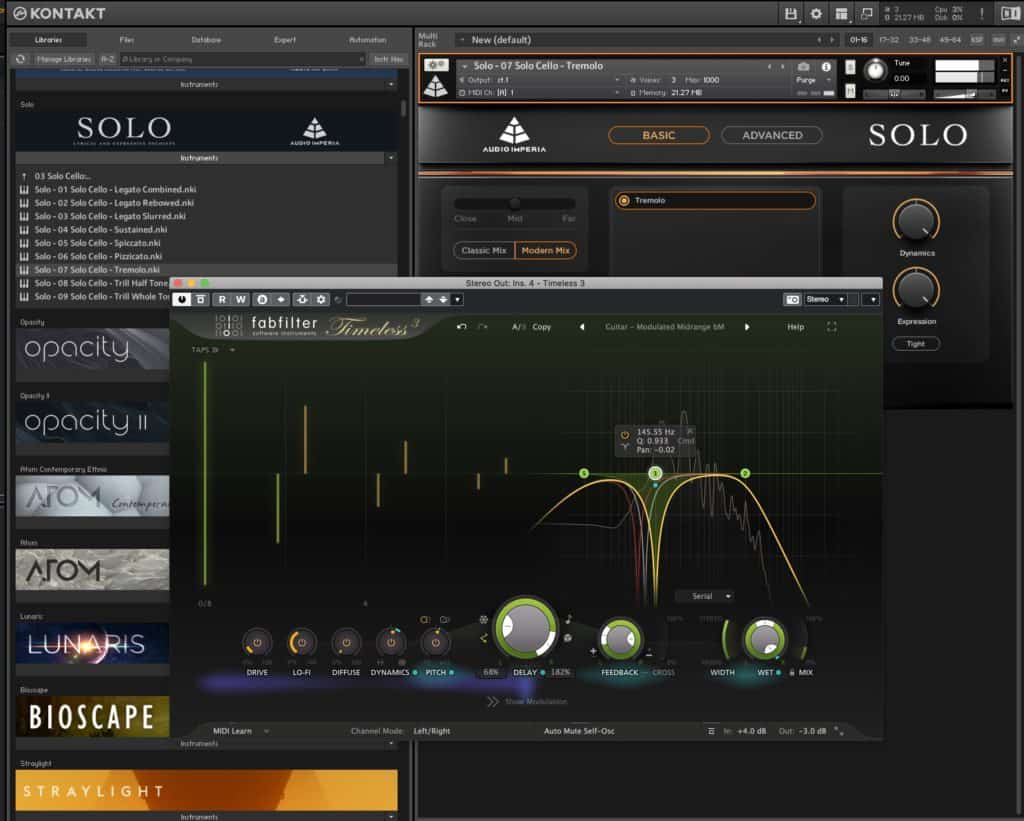
Task: Switch to the Files tab
Action: pos(127,40)
